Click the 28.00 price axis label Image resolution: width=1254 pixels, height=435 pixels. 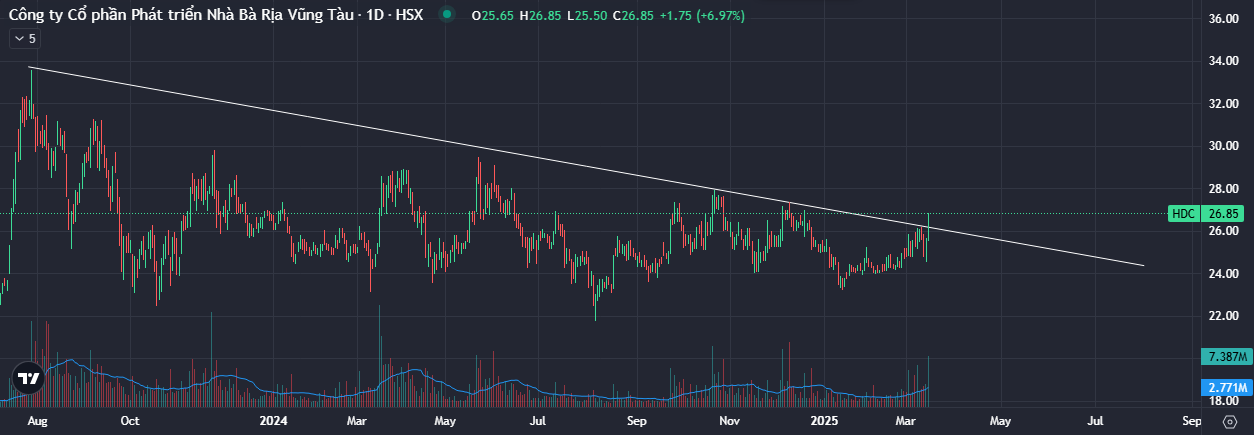[1224, 189]
